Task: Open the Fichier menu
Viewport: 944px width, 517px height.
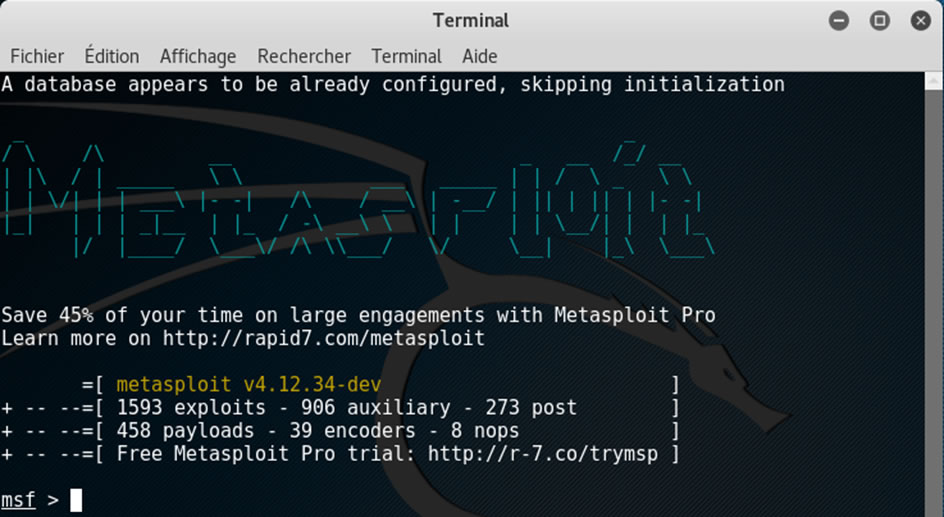Action: click(37, 57)
